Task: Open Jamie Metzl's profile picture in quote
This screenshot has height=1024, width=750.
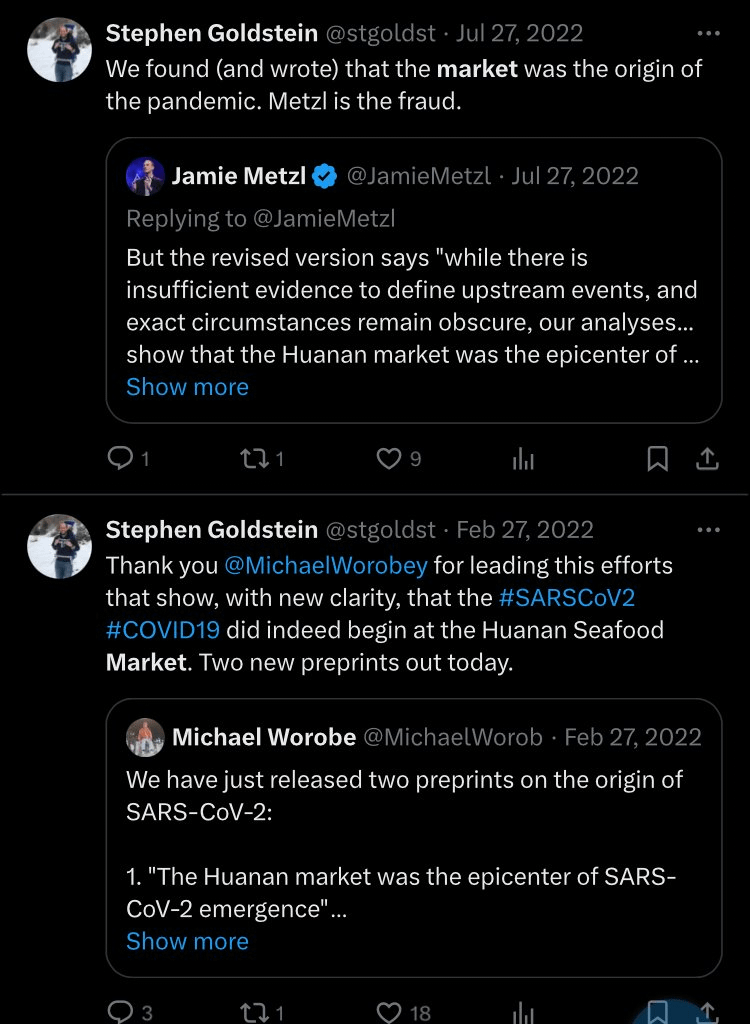Action: (145, 176)
